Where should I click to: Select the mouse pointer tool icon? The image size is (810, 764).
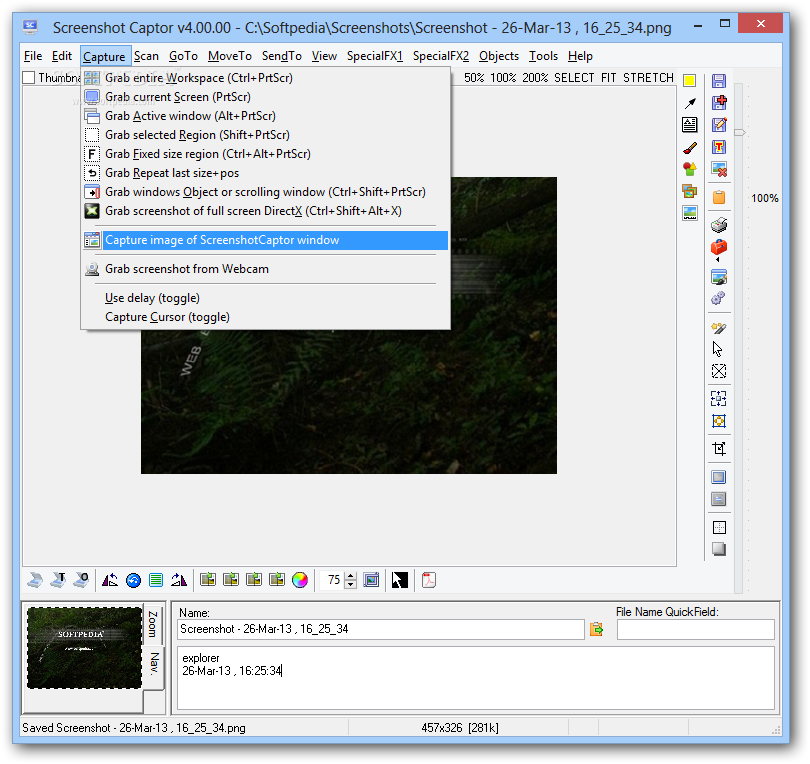[x=718, y=349]
